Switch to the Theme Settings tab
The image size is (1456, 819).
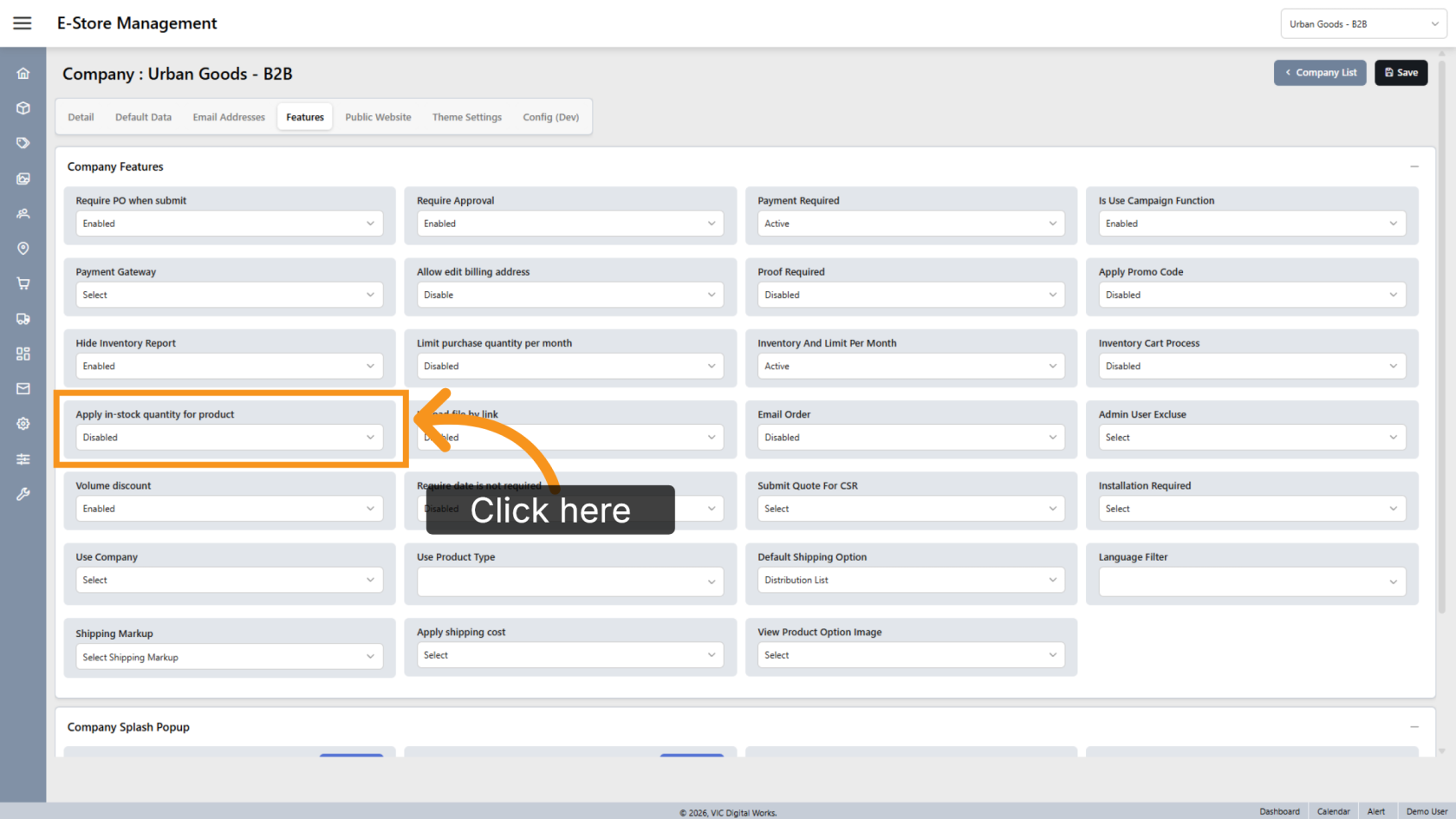[x=467, y=117]
